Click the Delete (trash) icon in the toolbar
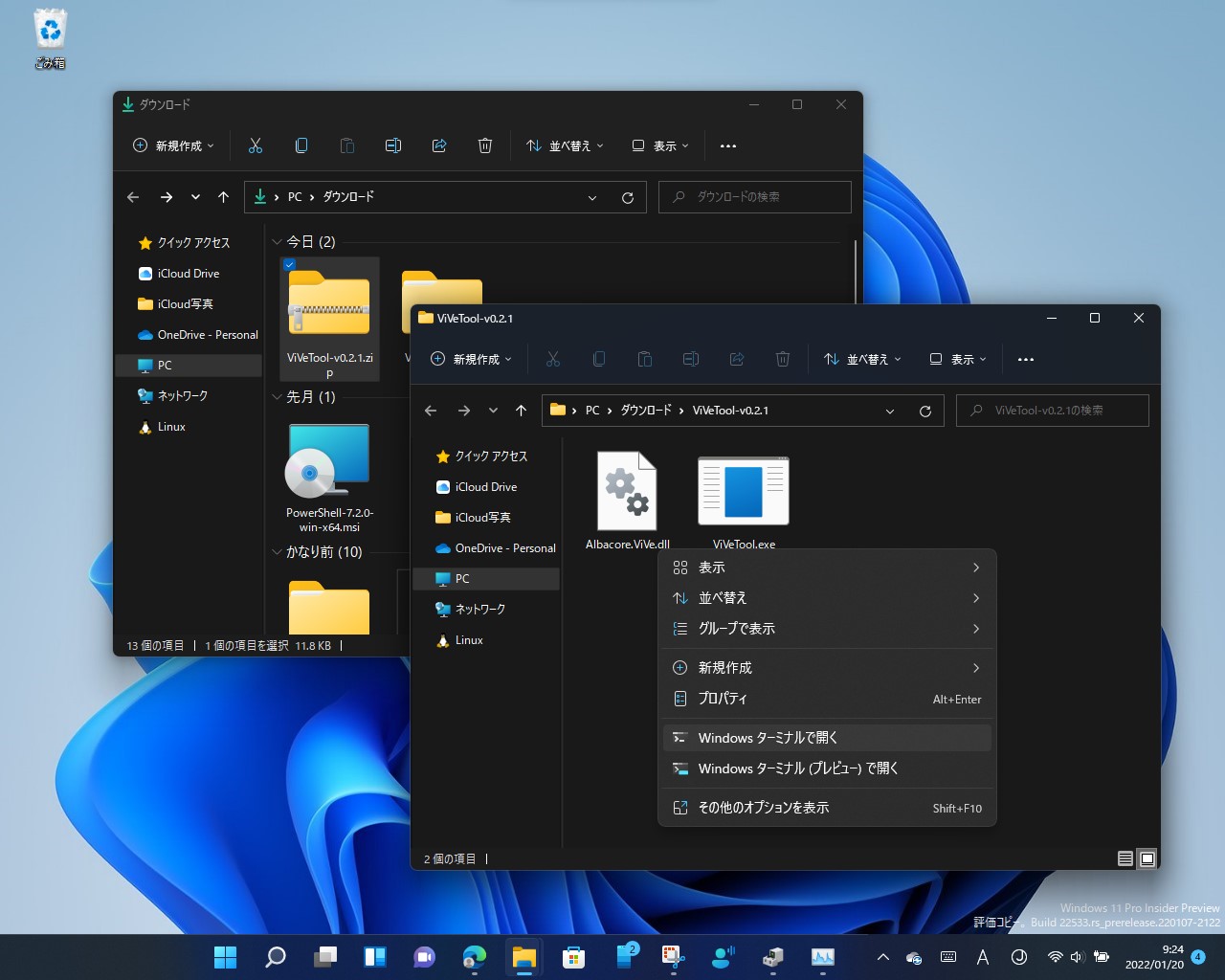The width and height of the screenshot is (1225, 980). point(783,359)
